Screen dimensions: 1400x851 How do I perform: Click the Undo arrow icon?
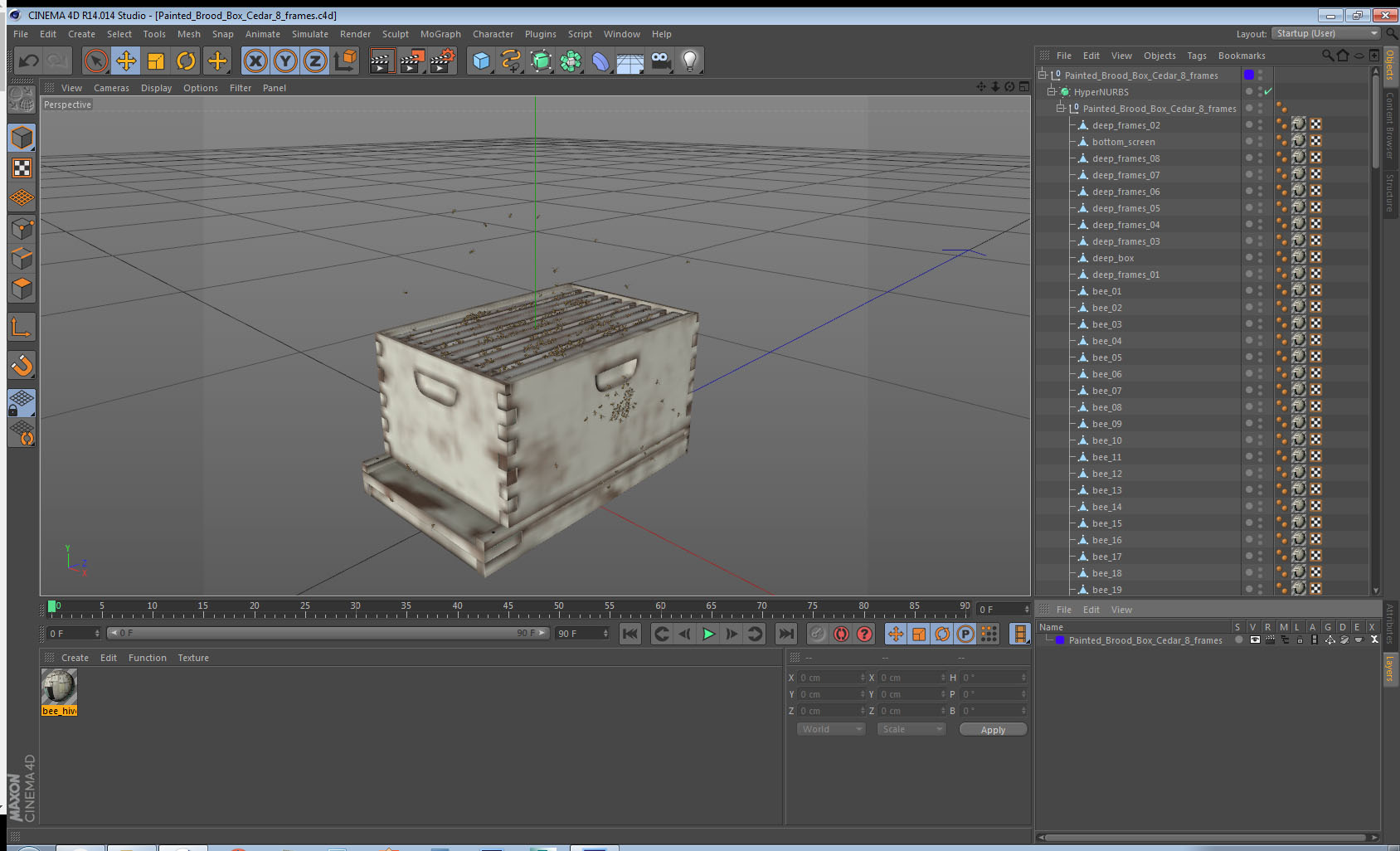(x=29, y=61)
